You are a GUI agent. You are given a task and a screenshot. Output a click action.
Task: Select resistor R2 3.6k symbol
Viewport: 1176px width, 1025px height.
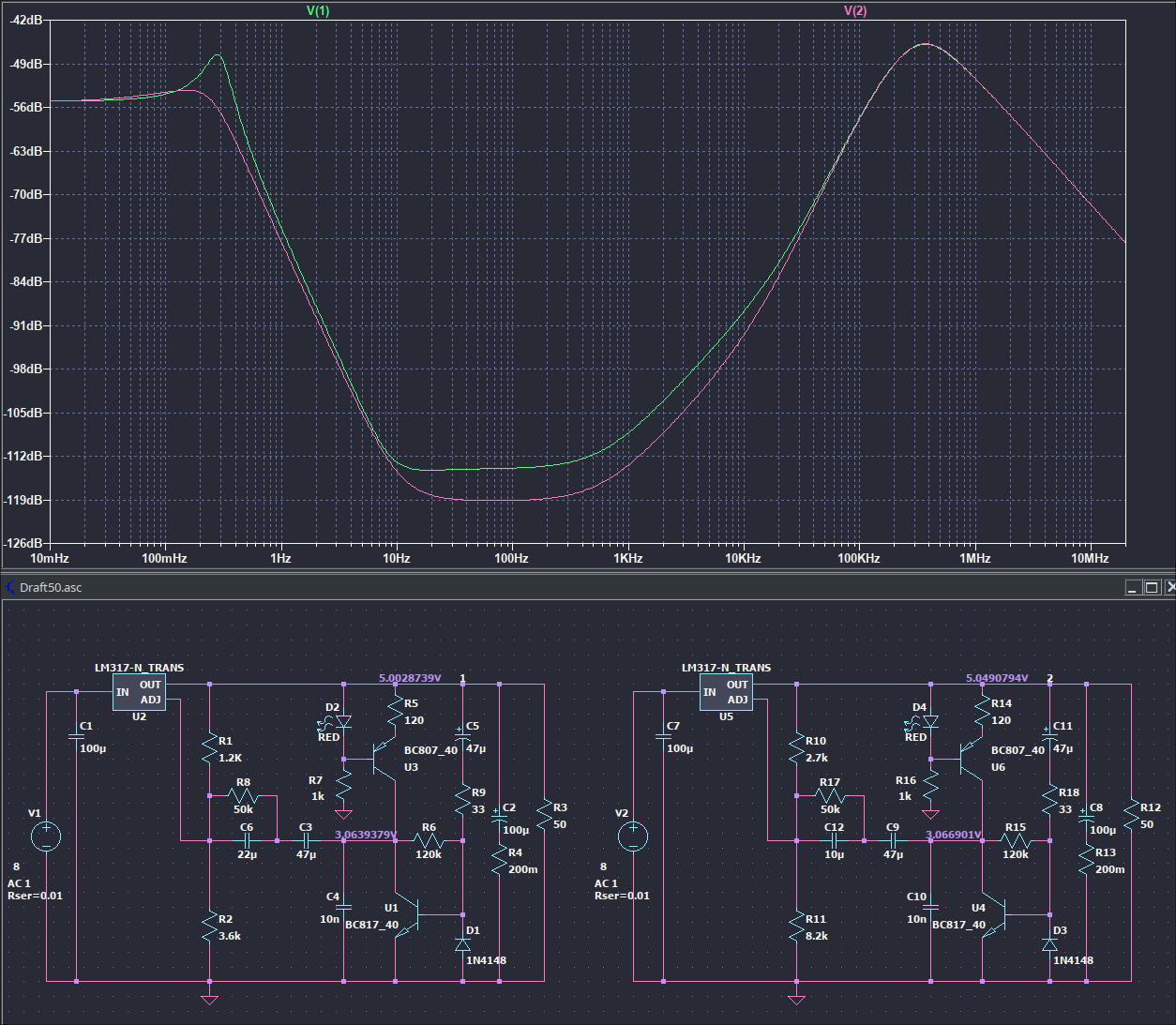coord(209,927)
